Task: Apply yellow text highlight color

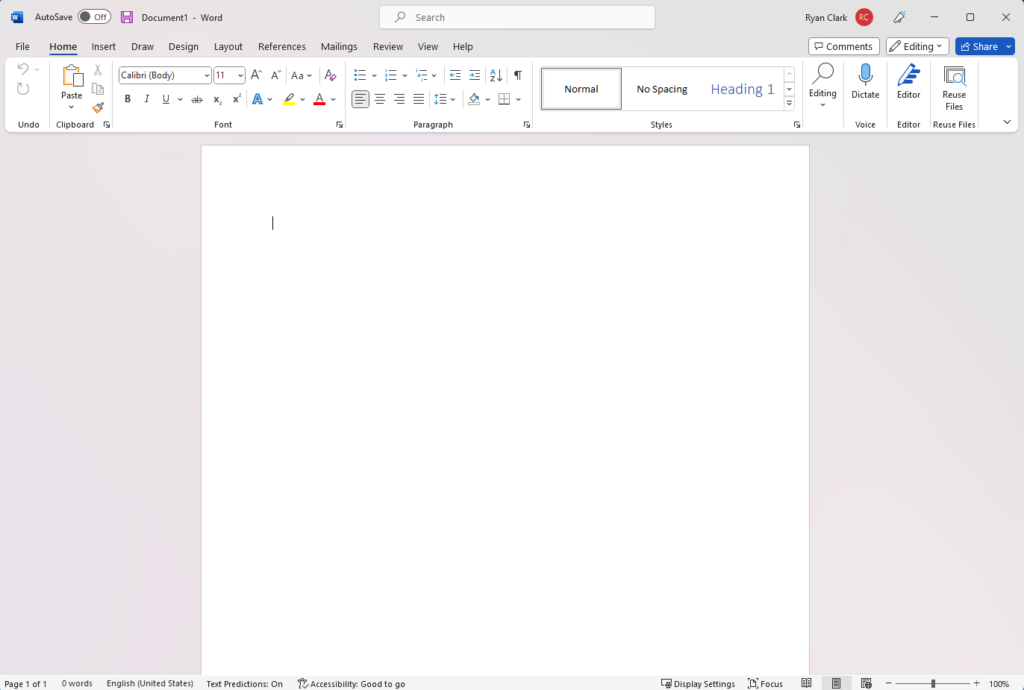Action: [289, 99]
